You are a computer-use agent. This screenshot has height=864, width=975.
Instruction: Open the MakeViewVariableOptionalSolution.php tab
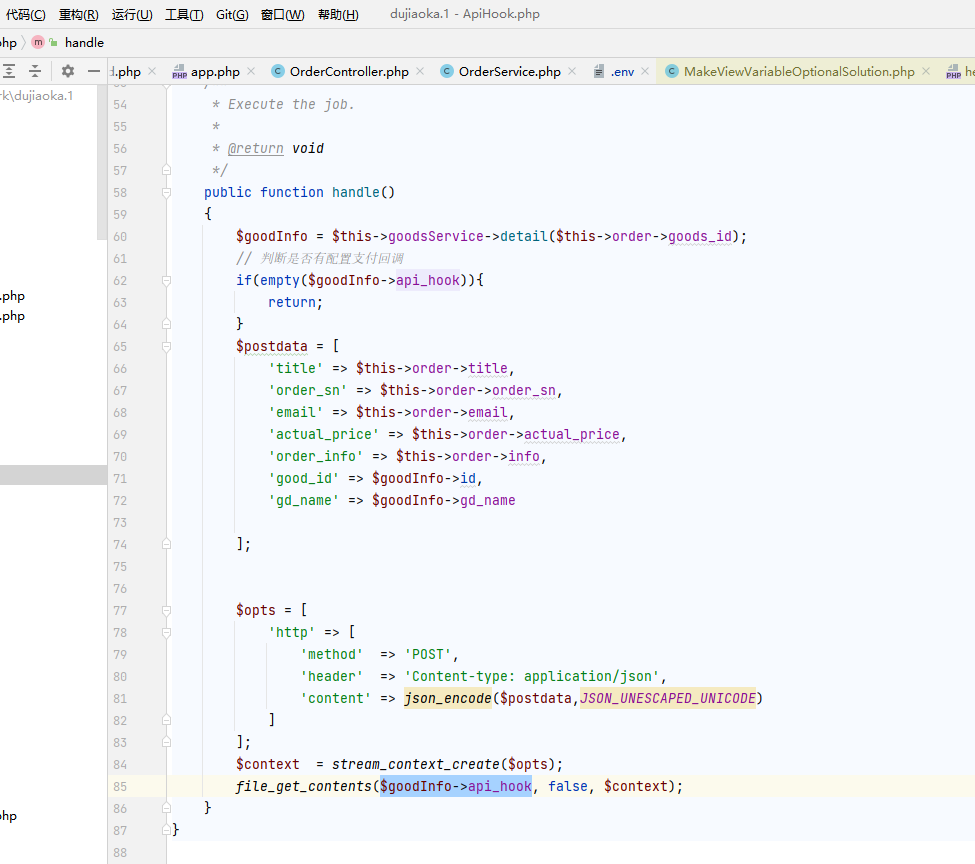(x=799, y=72)
